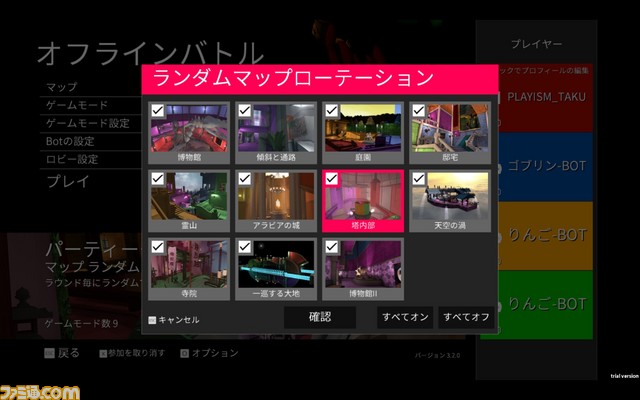Select the アラビアの城 map preview image
Screen dimensions: 640x400
point(276,196)
